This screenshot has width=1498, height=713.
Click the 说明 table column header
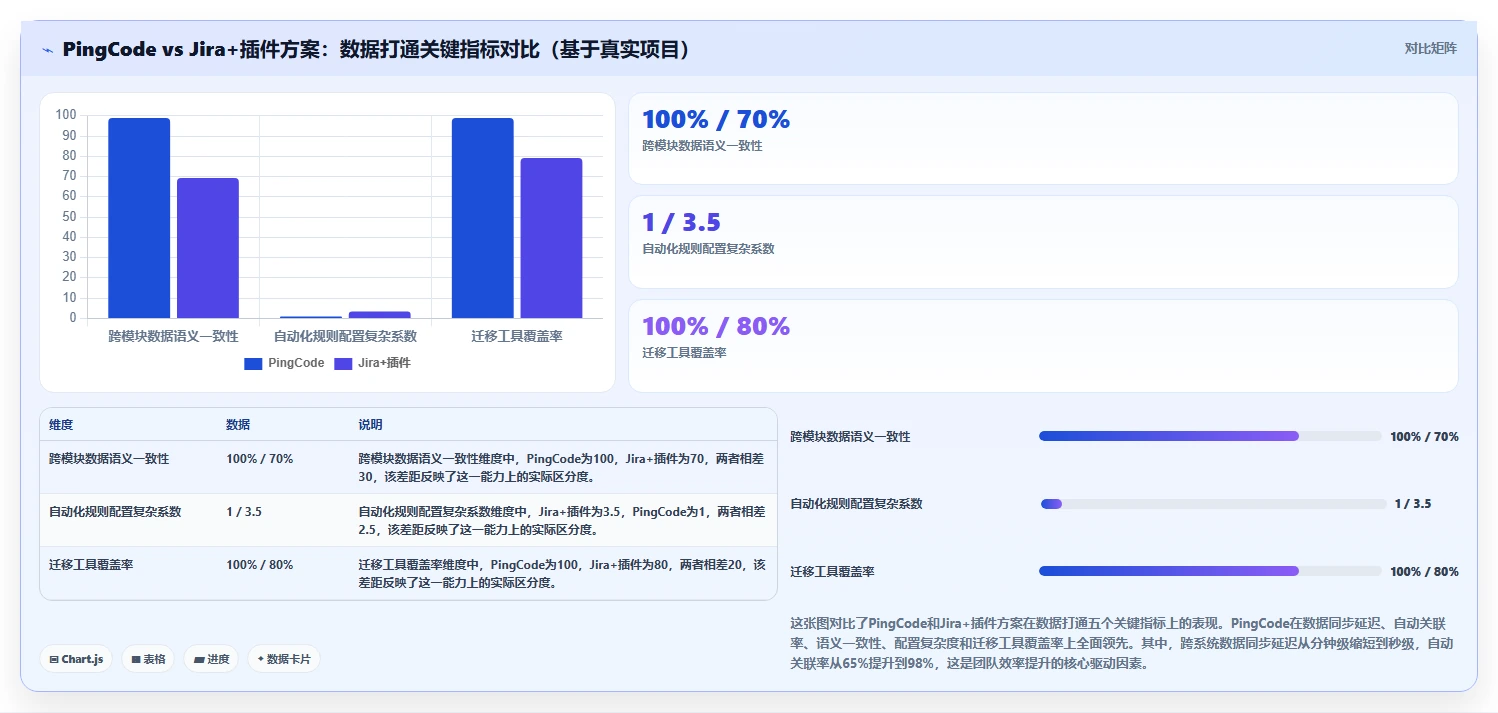click(371, 425)
